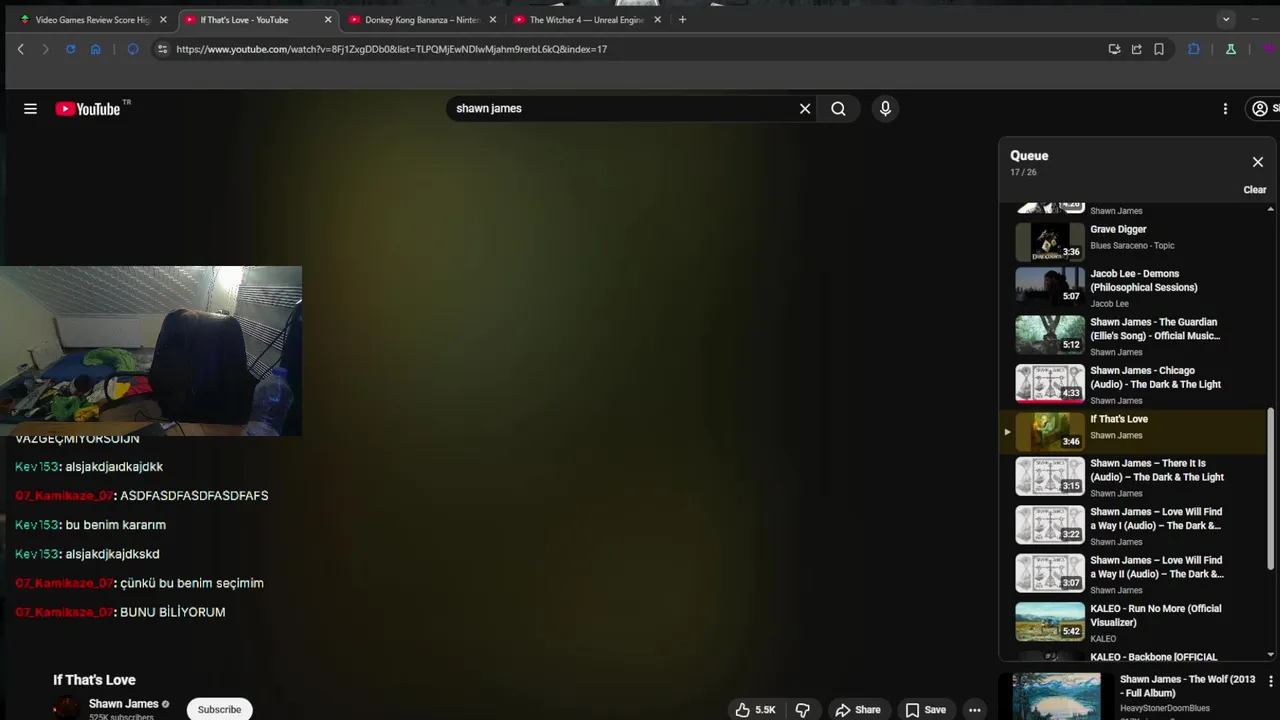Go back in browser history
Viewport: 1280px width, 720px height.
20,49
